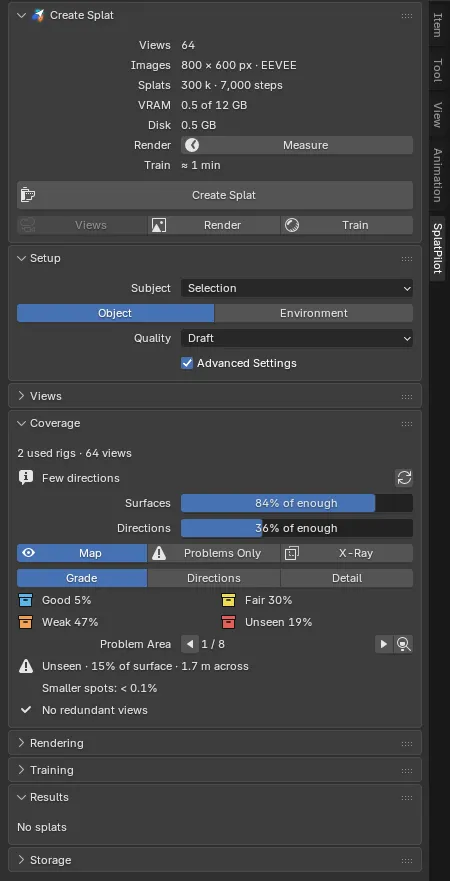Click the No splats text
This screenshot has width=450, height=881.
click(42, 827)
